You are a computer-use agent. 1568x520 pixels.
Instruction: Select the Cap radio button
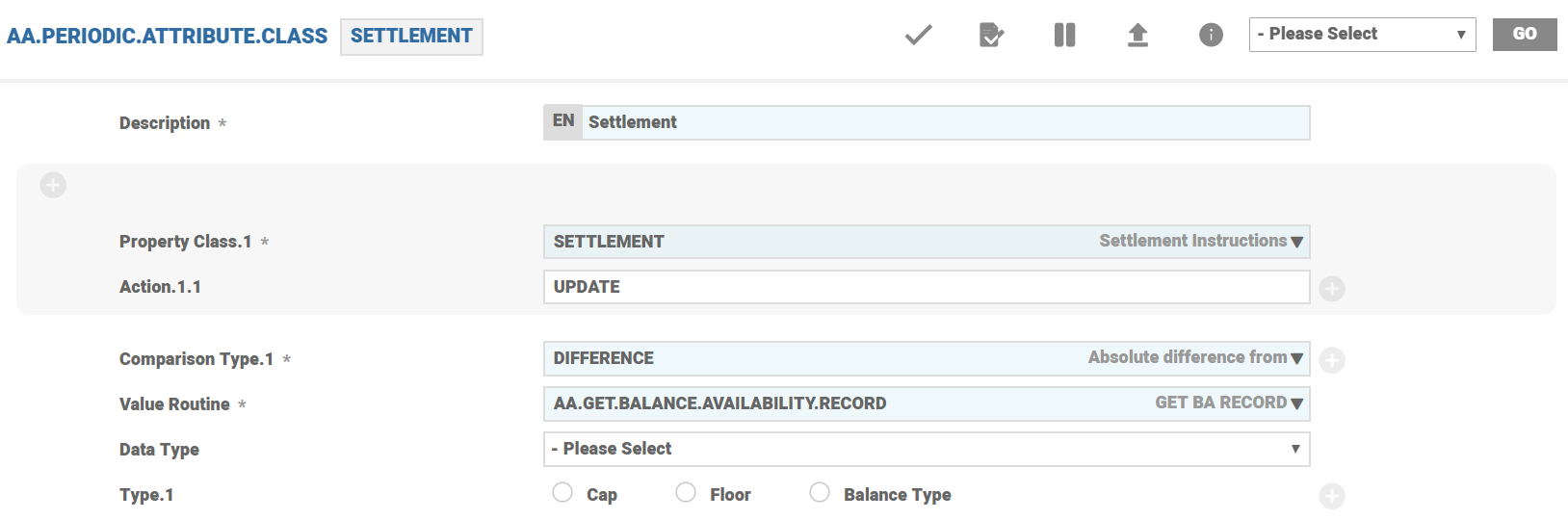pos(562,493)
